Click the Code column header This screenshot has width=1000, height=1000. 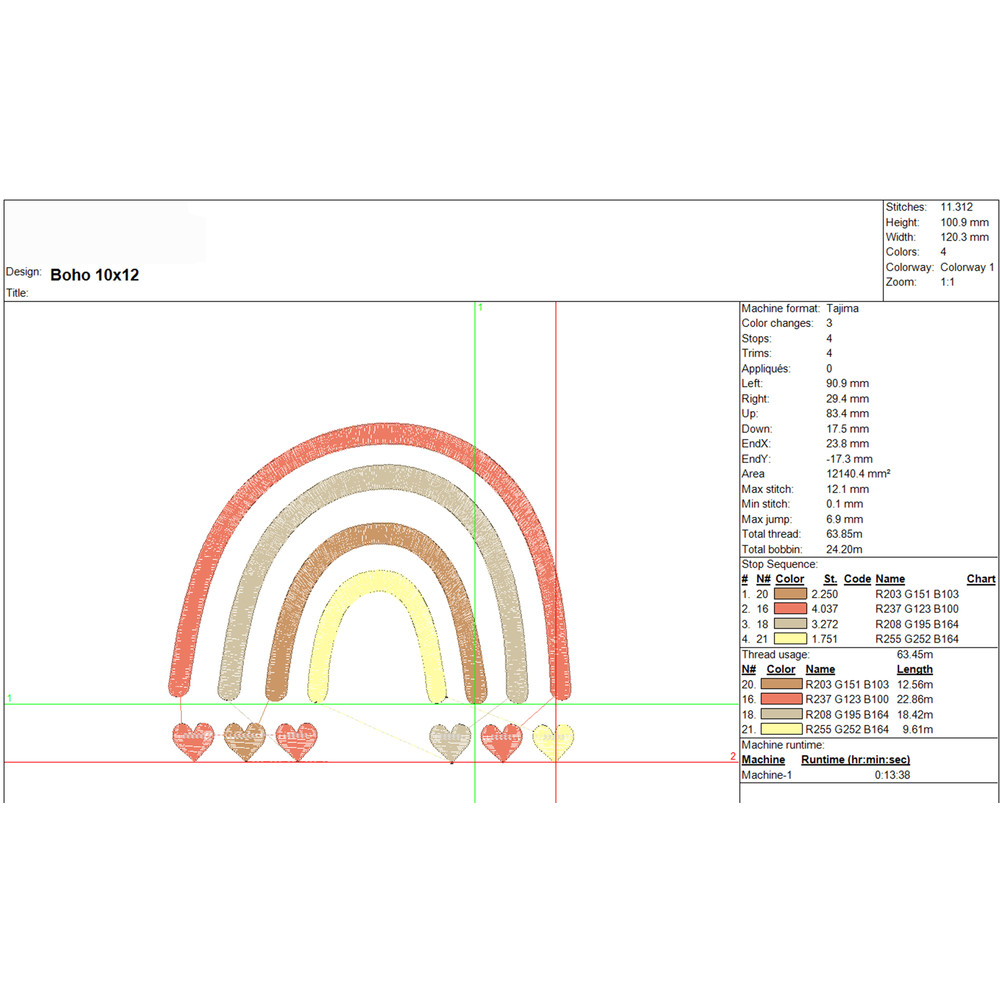tap(857, 579)
